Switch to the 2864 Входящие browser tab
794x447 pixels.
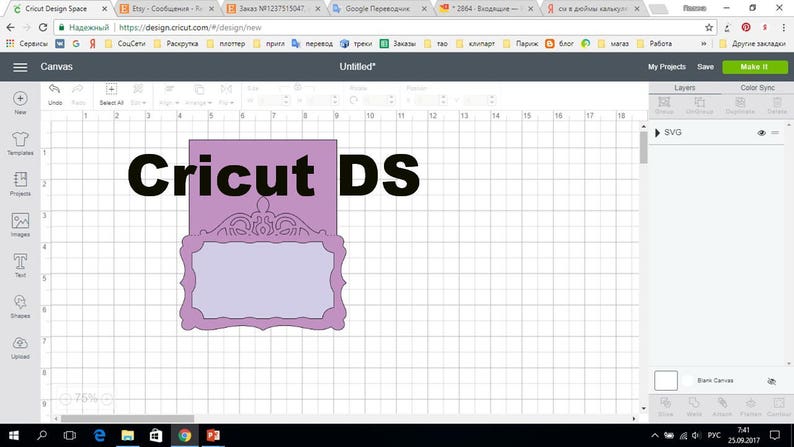tap(485, 9)
